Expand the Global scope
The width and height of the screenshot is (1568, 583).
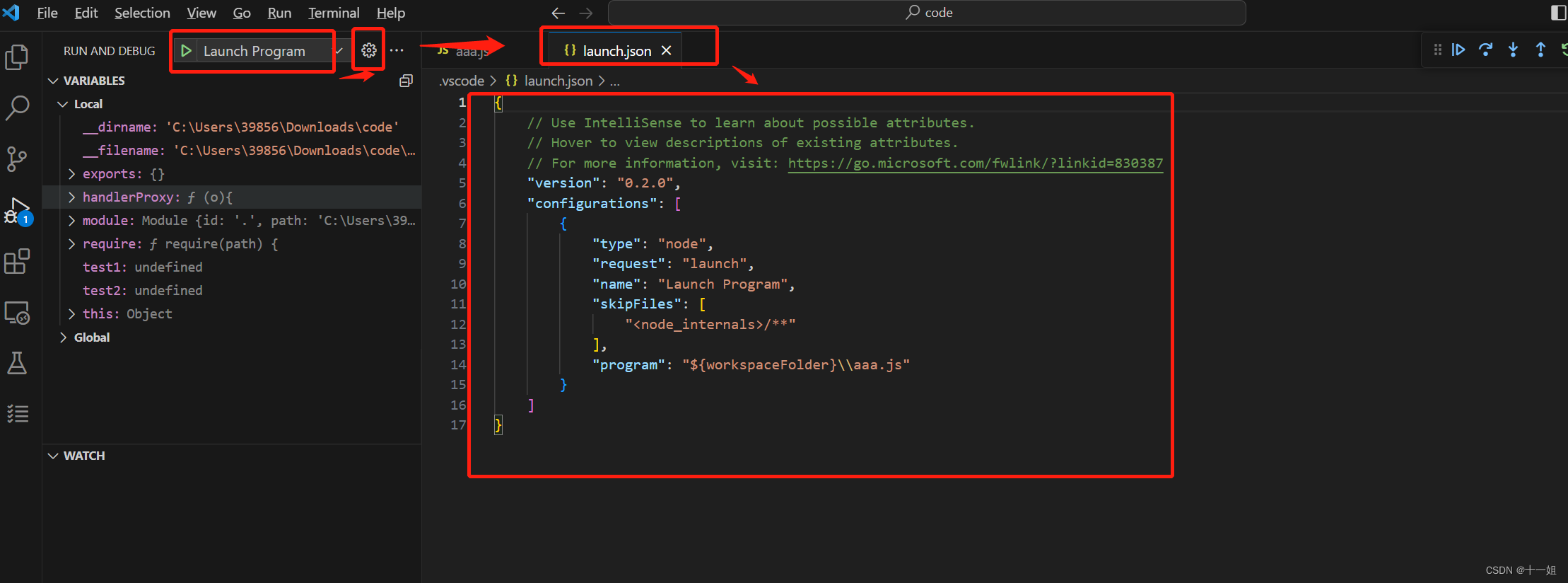tap(63, 337)
